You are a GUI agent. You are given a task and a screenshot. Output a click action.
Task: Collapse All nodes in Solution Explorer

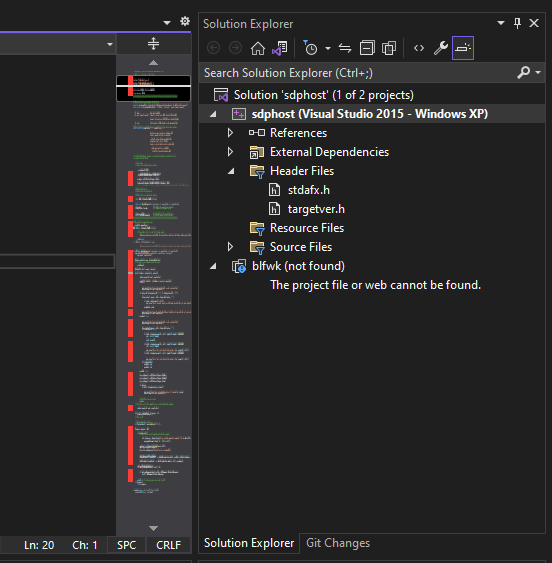pyautogui.click(x=367, y=48)
